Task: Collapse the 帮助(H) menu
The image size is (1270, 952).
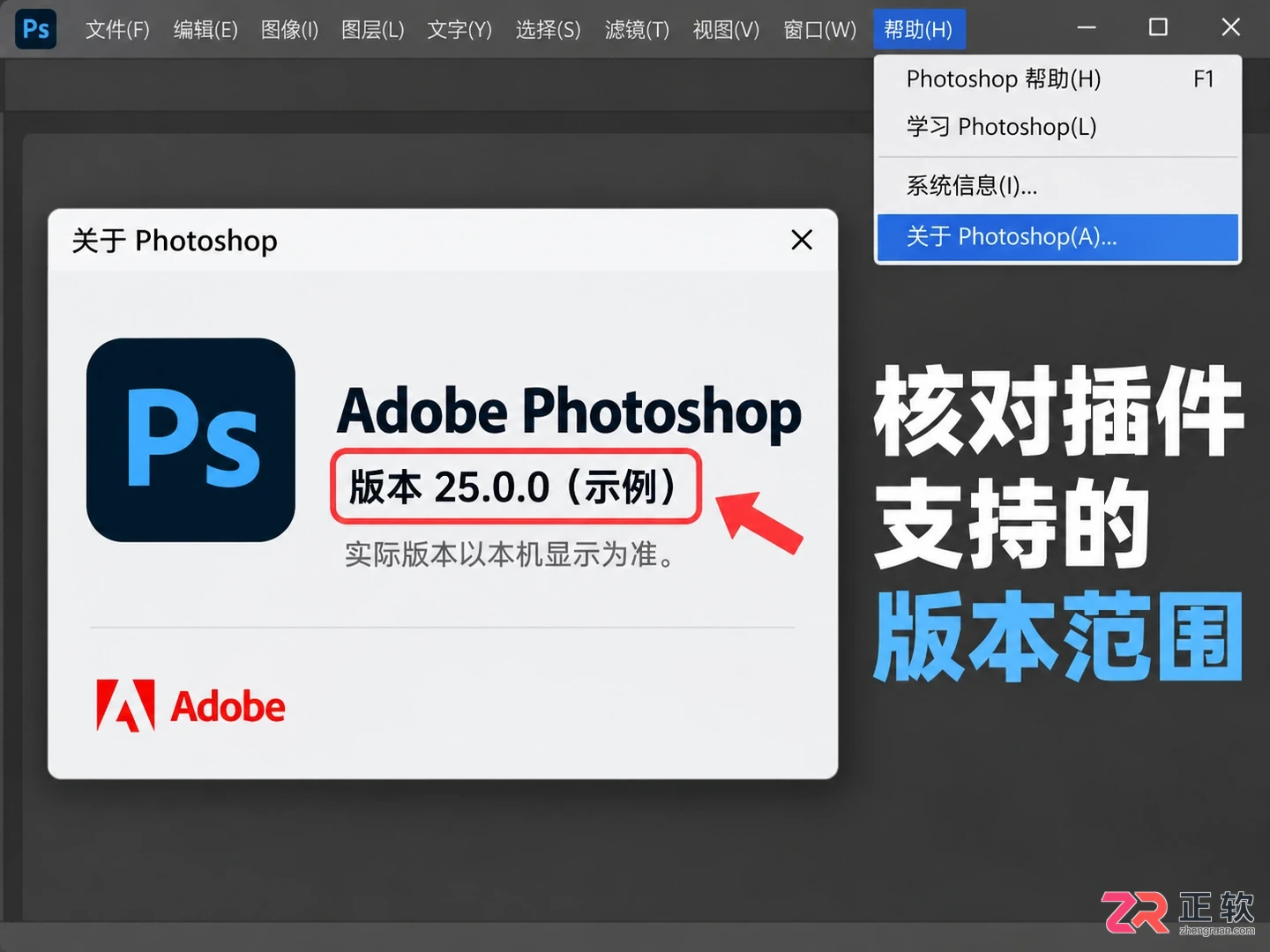Action: point(918,30)
